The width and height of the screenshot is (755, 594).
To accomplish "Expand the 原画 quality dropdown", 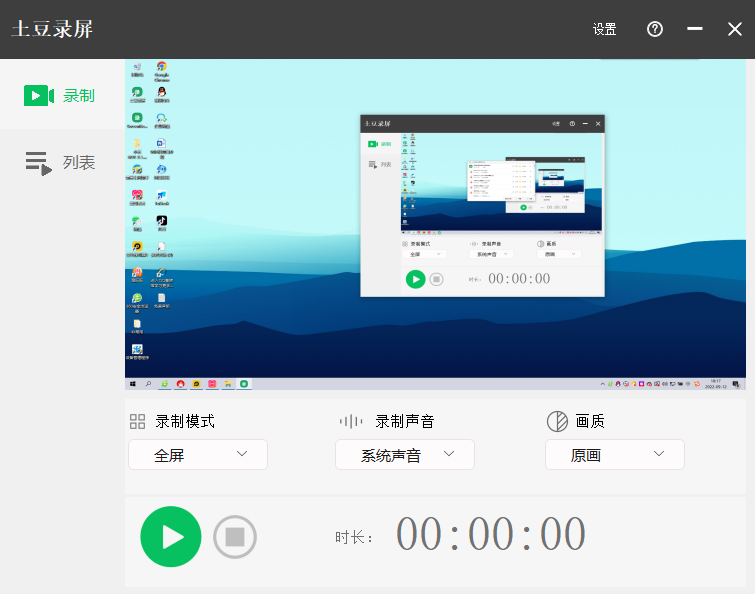I will (x=614, y=455).
